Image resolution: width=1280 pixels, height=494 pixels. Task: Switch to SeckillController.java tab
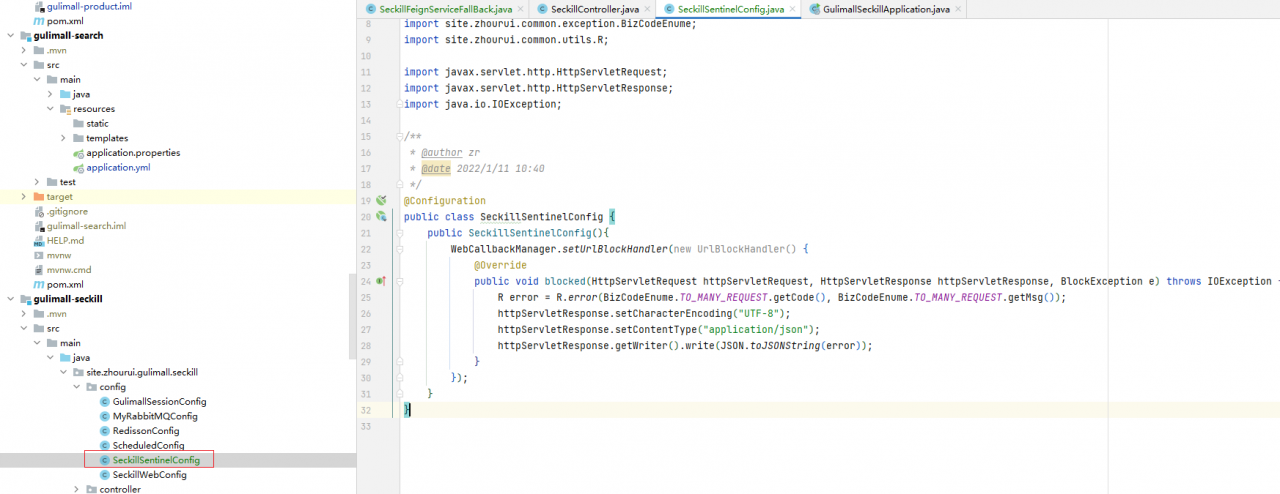(x=594, y=9)
